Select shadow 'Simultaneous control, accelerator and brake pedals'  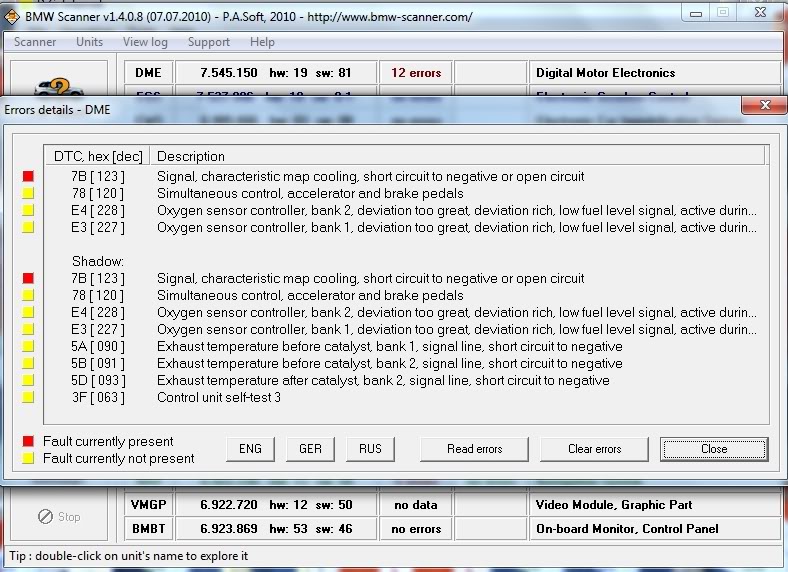[310, 296]
